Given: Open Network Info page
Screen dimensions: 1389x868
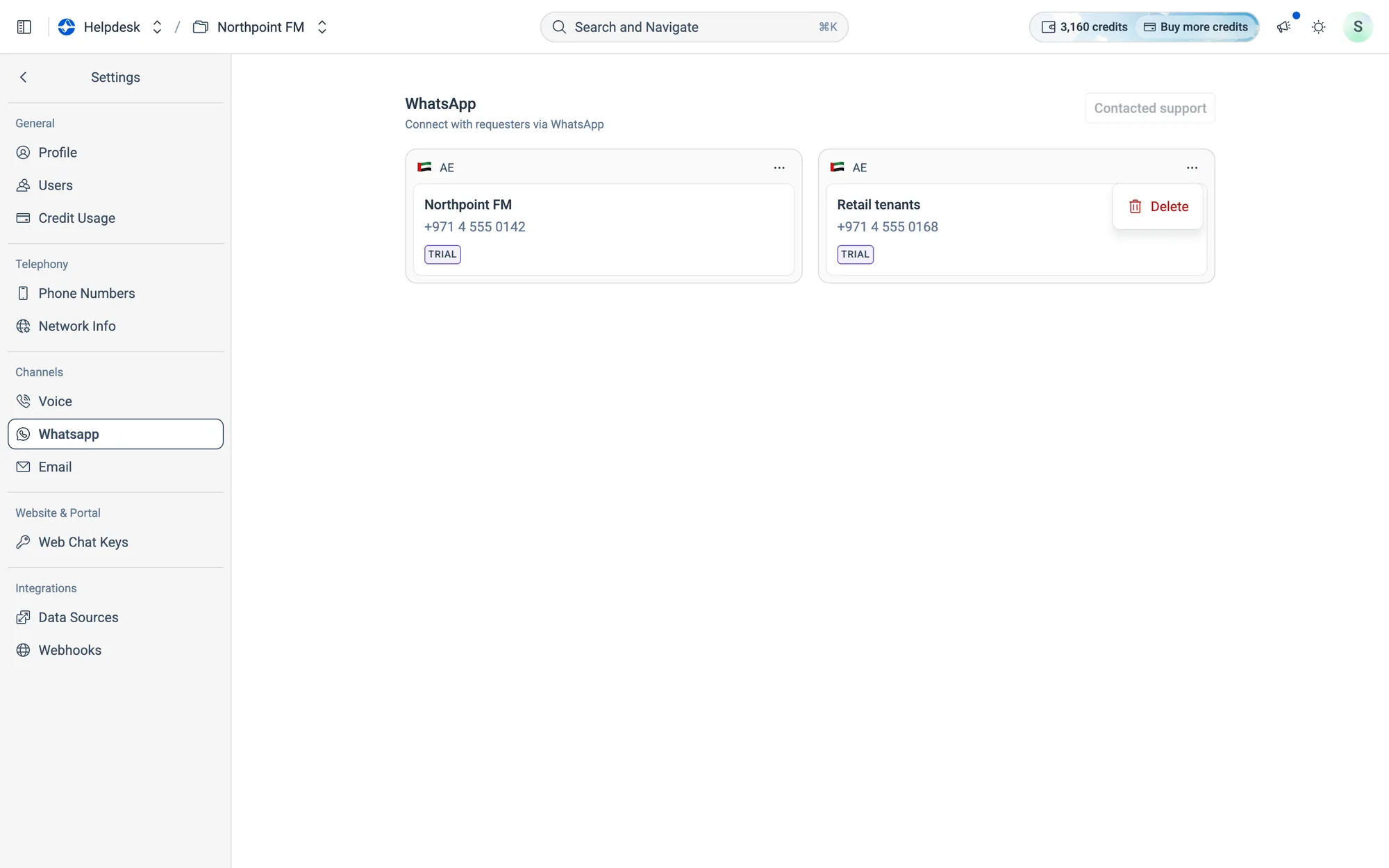Looking at the screenshot, I should point(115,326).
